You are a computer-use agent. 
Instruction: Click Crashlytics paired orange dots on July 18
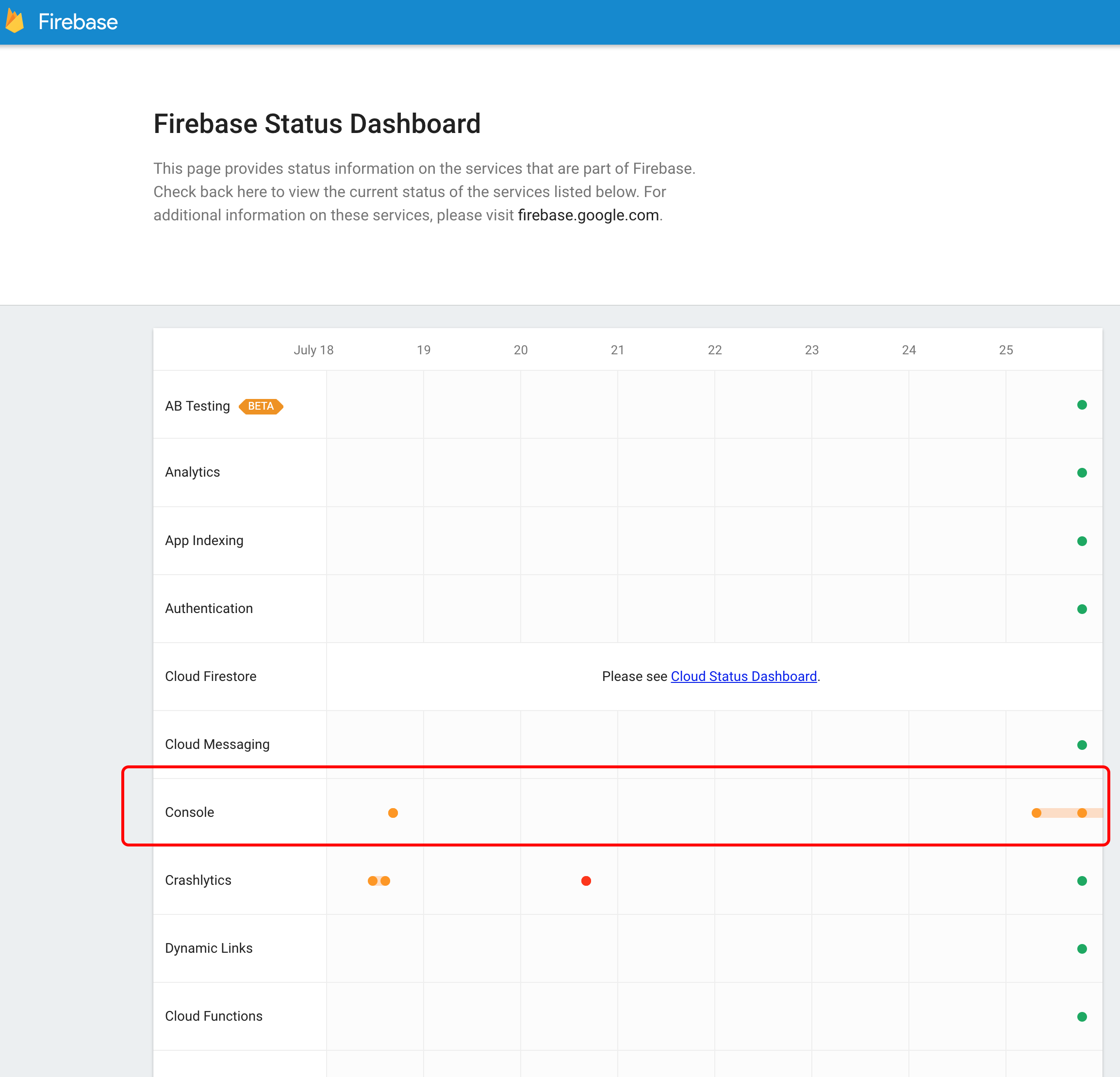[379, 881]
